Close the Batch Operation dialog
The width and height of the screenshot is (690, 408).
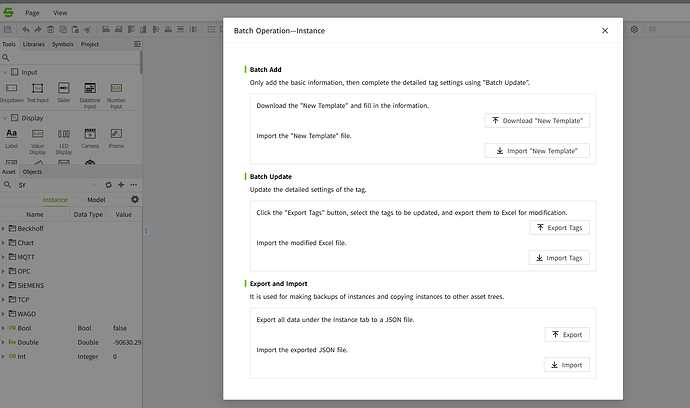605,31
